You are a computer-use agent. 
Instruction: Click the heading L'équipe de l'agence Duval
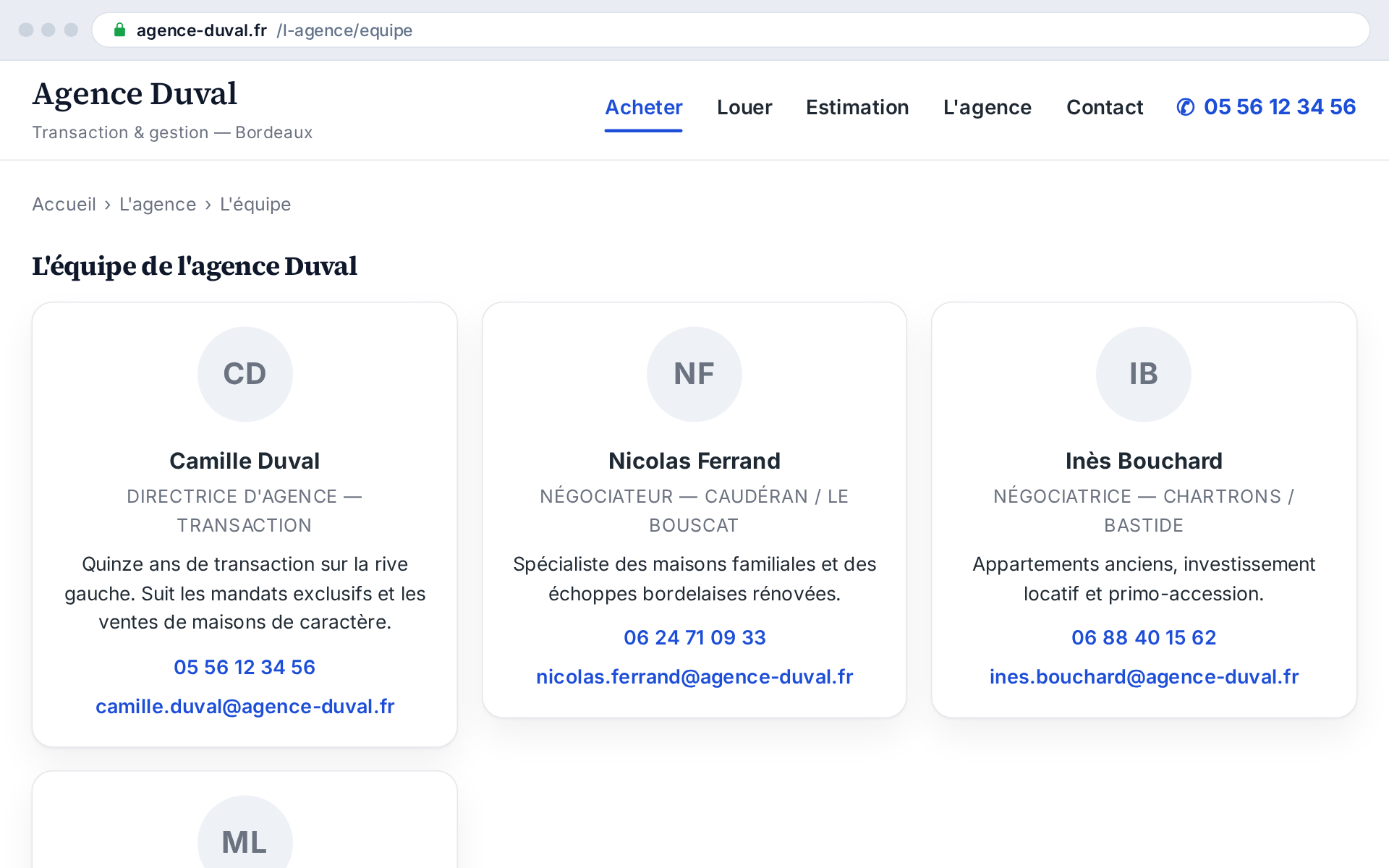pos(195,266)
